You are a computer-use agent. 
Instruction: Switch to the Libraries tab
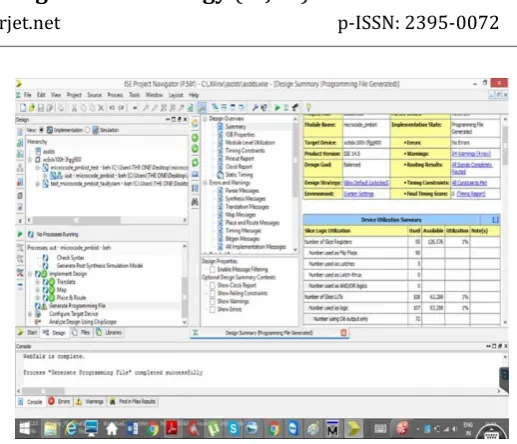[x=109, y=332]
